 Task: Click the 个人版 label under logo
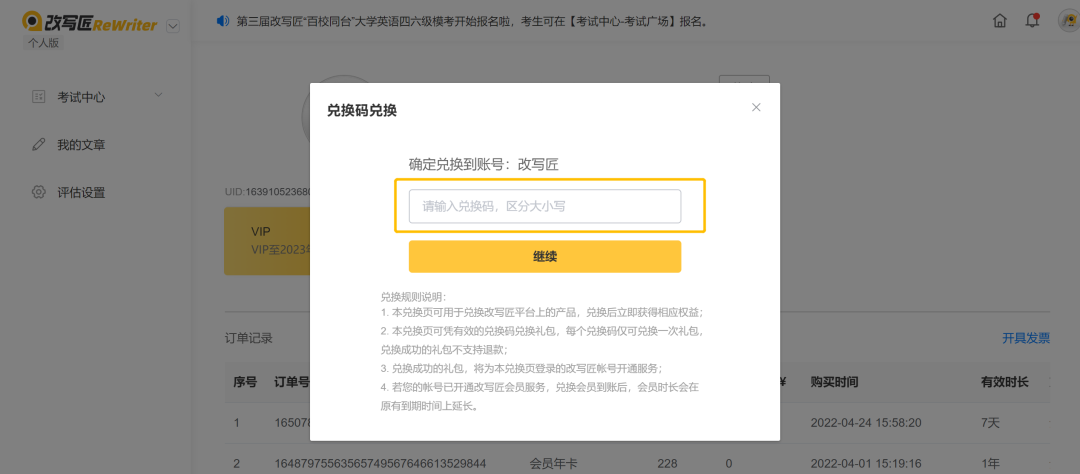[43, 42]
